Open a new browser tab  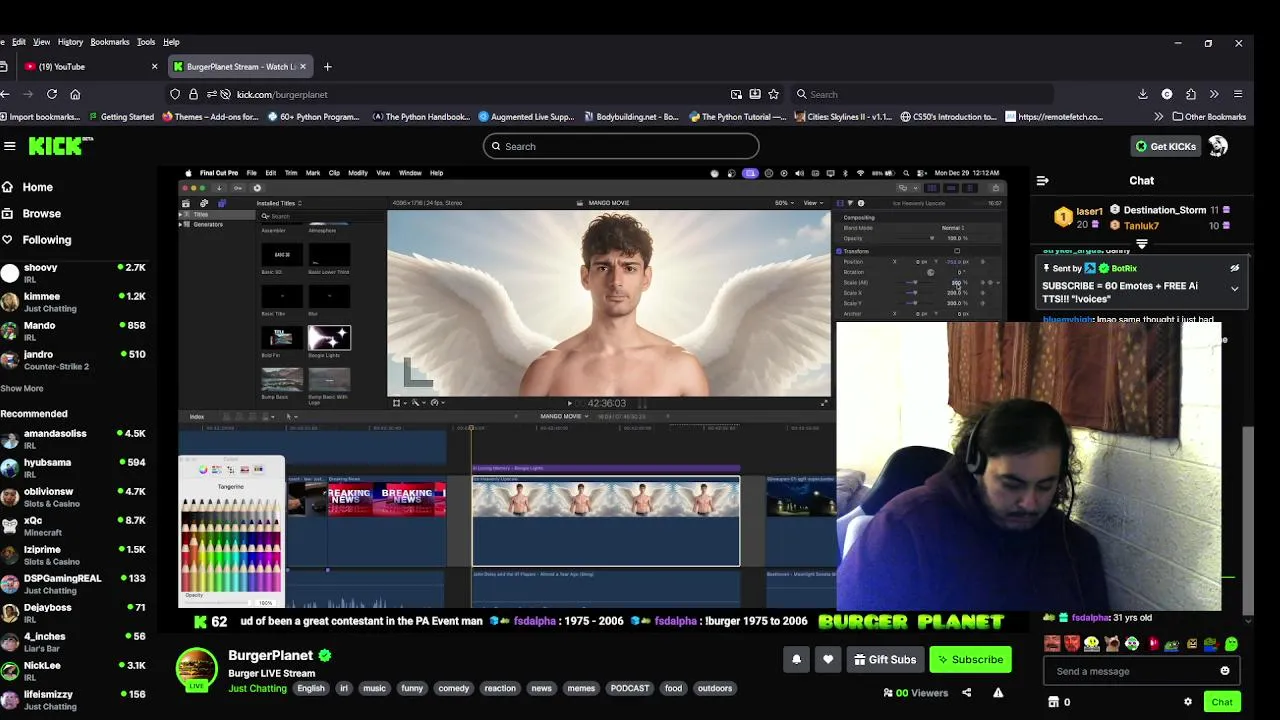coord(327,66)
